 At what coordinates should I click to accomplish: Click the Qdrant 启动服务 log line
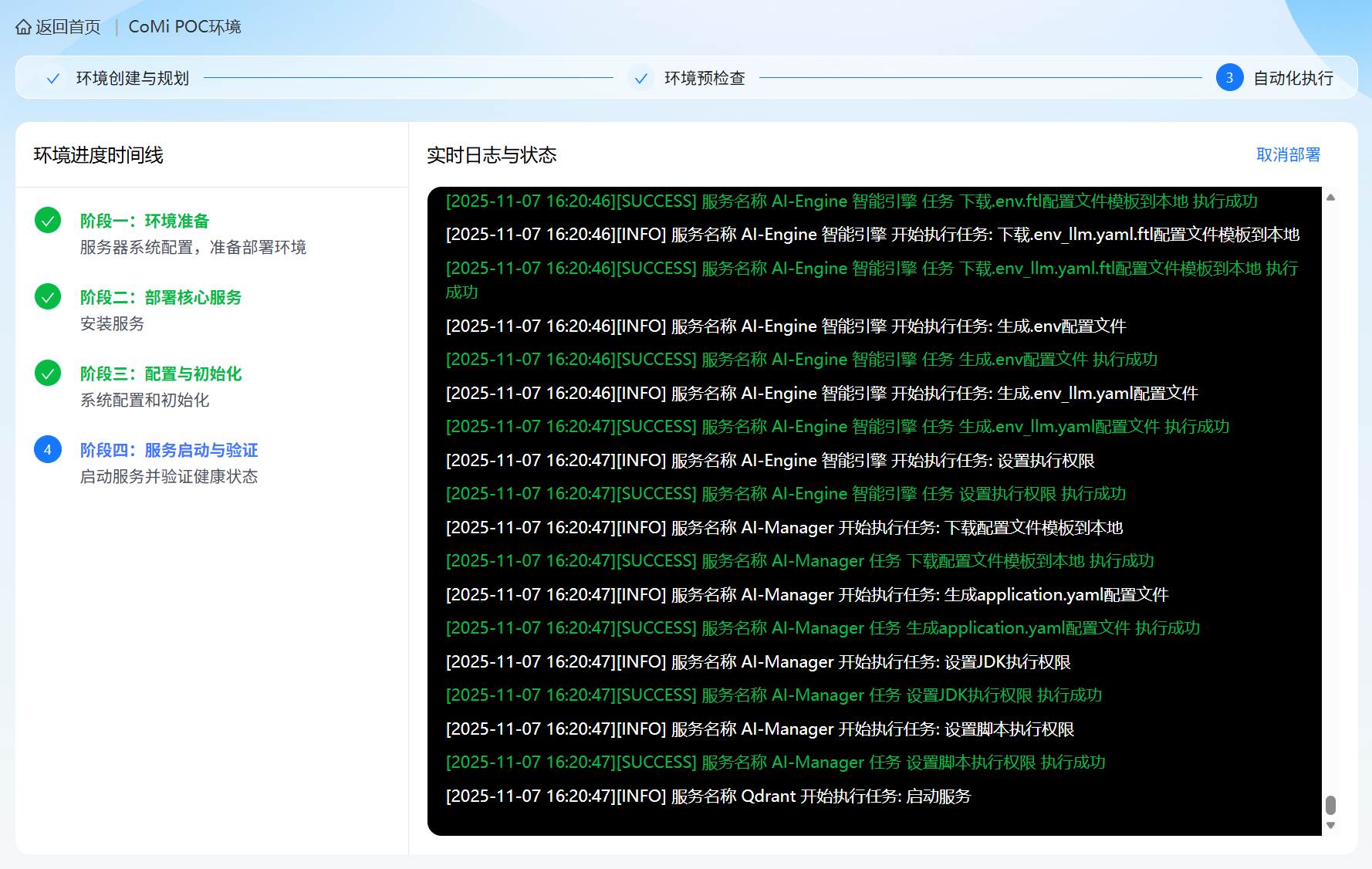[x=708, y=796]
